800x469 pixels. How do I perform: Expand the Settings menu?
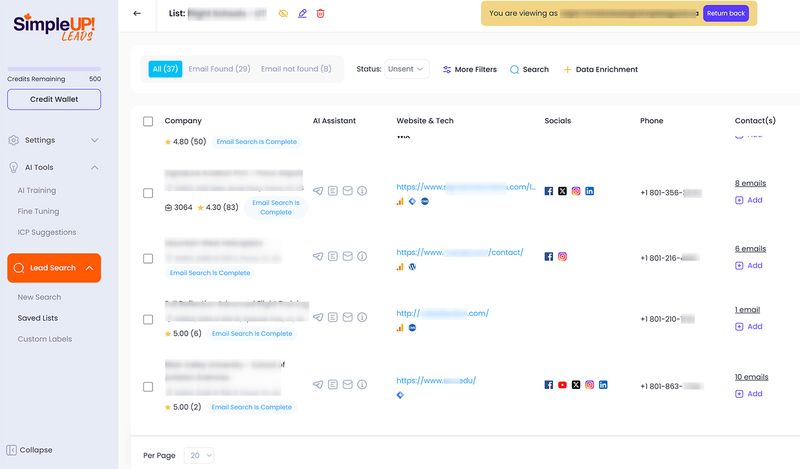pyautogui.click(x=54, y=140)
